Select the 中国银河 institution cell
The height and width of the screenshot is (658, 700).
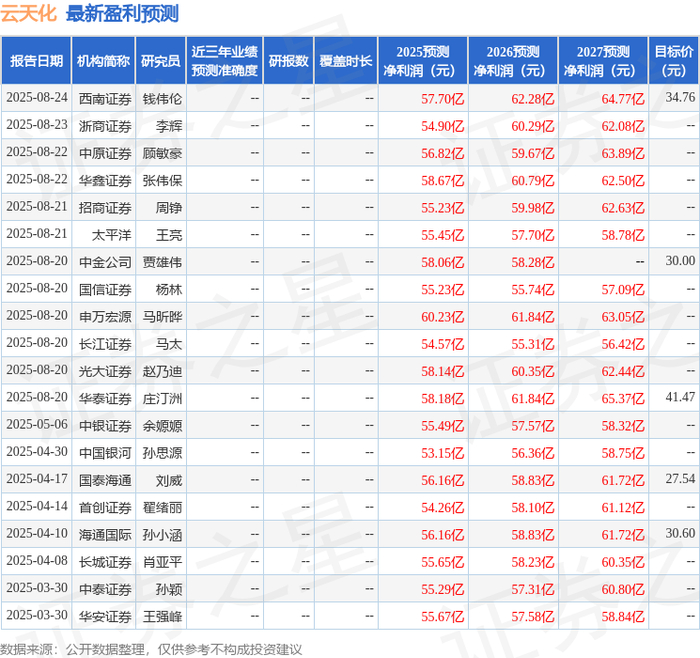(105, 453)
